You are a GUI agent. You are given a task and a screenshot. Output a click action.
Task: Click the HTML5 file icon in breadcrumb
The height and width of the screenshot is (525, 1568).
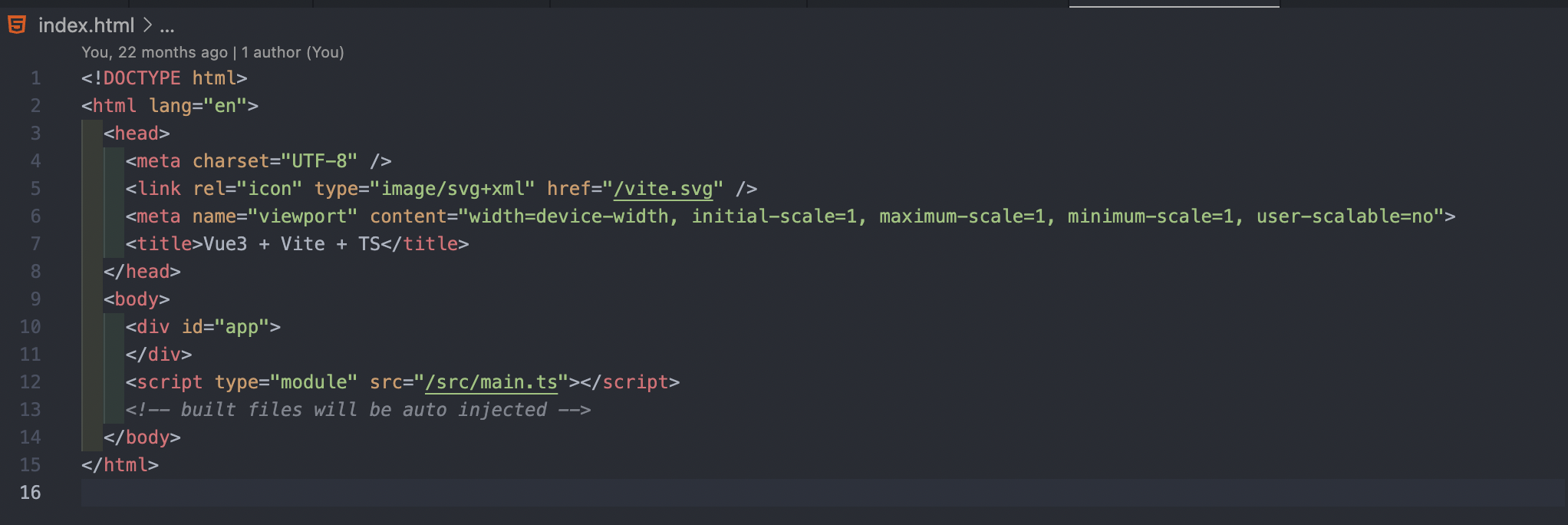tap(17, 25)
